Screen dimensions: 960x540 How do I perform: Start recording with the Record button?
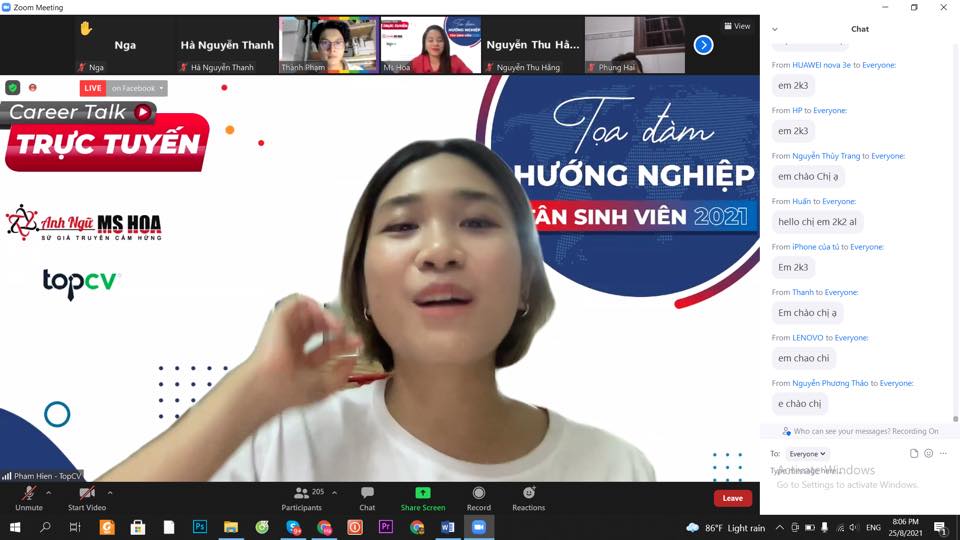coord(479,497)
